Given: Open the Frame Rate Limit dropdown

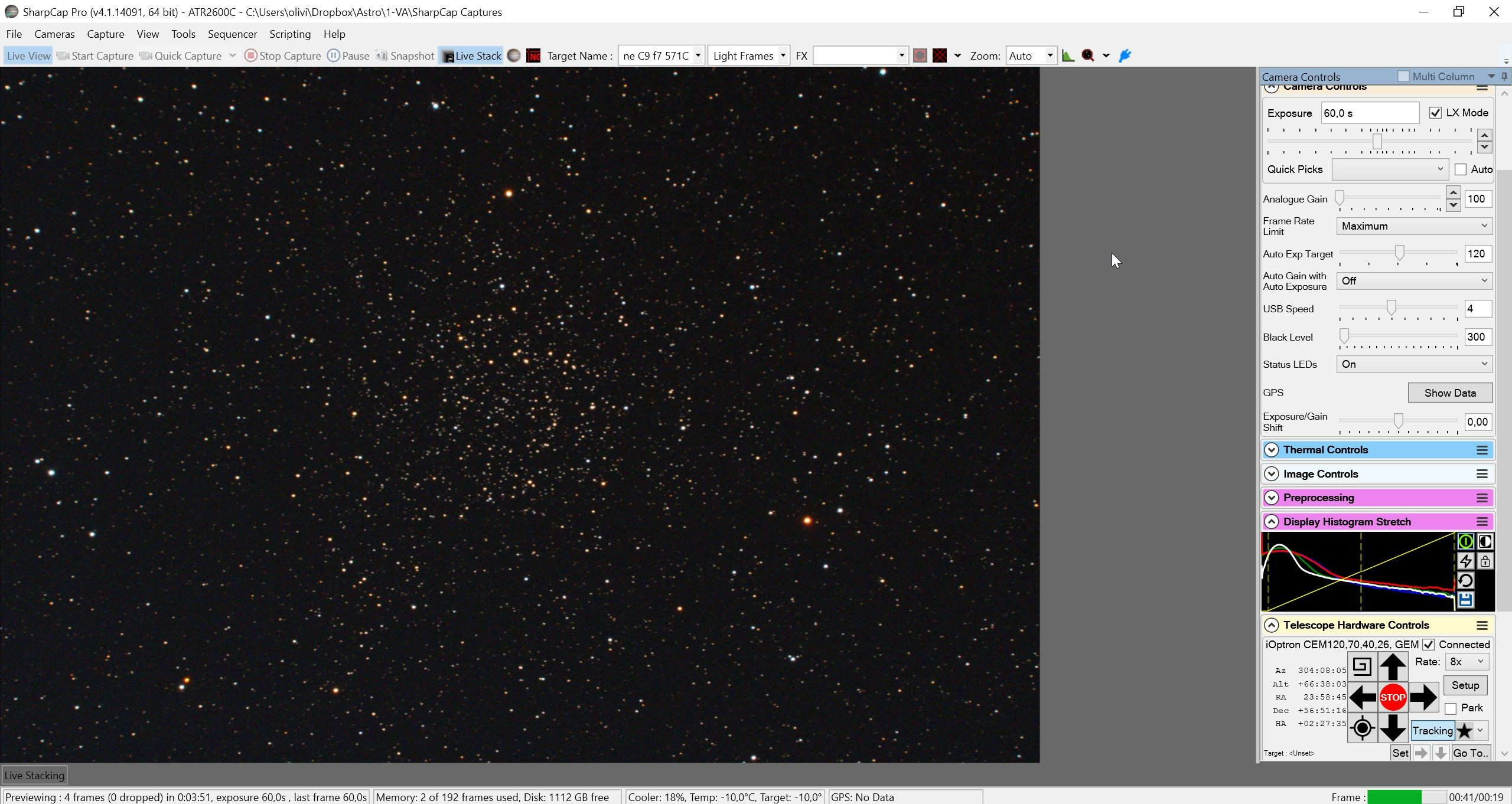Looking at the screenshot, I should (1414, 226).
